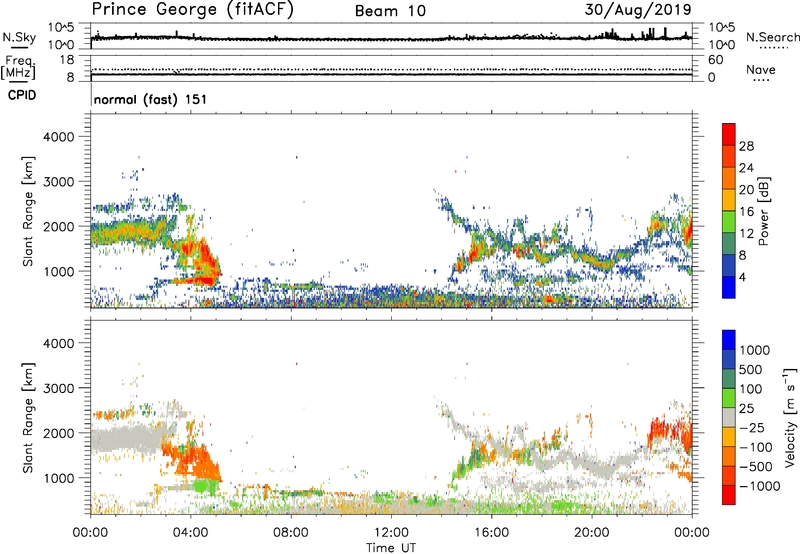The width and height of the screenshot is (800, 554).
Task: Click the '20:00' time tick label
Action: pyautogui.click(x=592, y=533)
